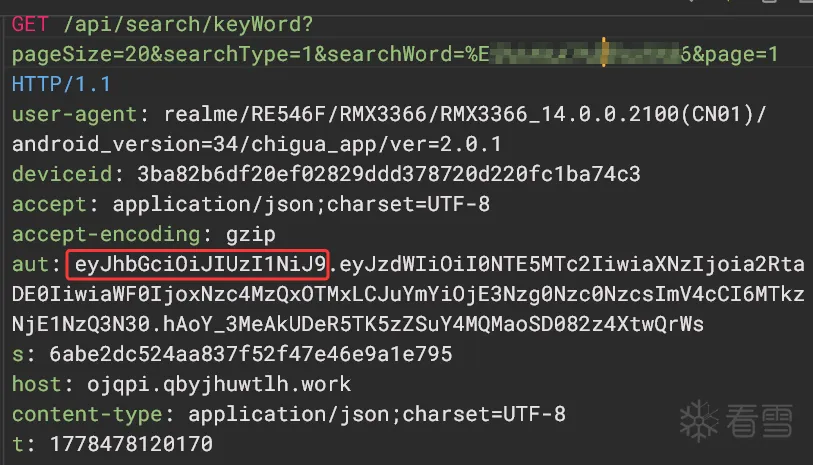Click the accept: application/json header
This screenshot has height=465, width=813.
pos(250,204)
